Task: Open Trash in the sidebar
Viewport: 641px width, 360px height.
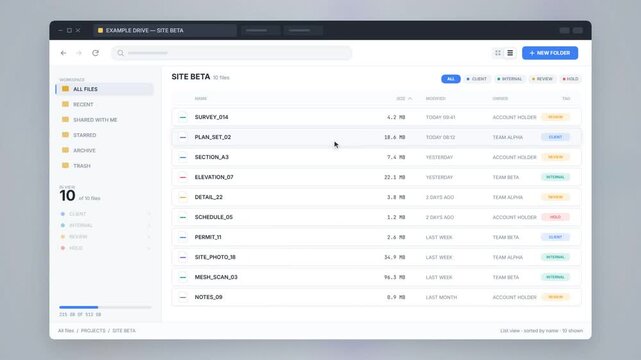Action: click(105, 165)
